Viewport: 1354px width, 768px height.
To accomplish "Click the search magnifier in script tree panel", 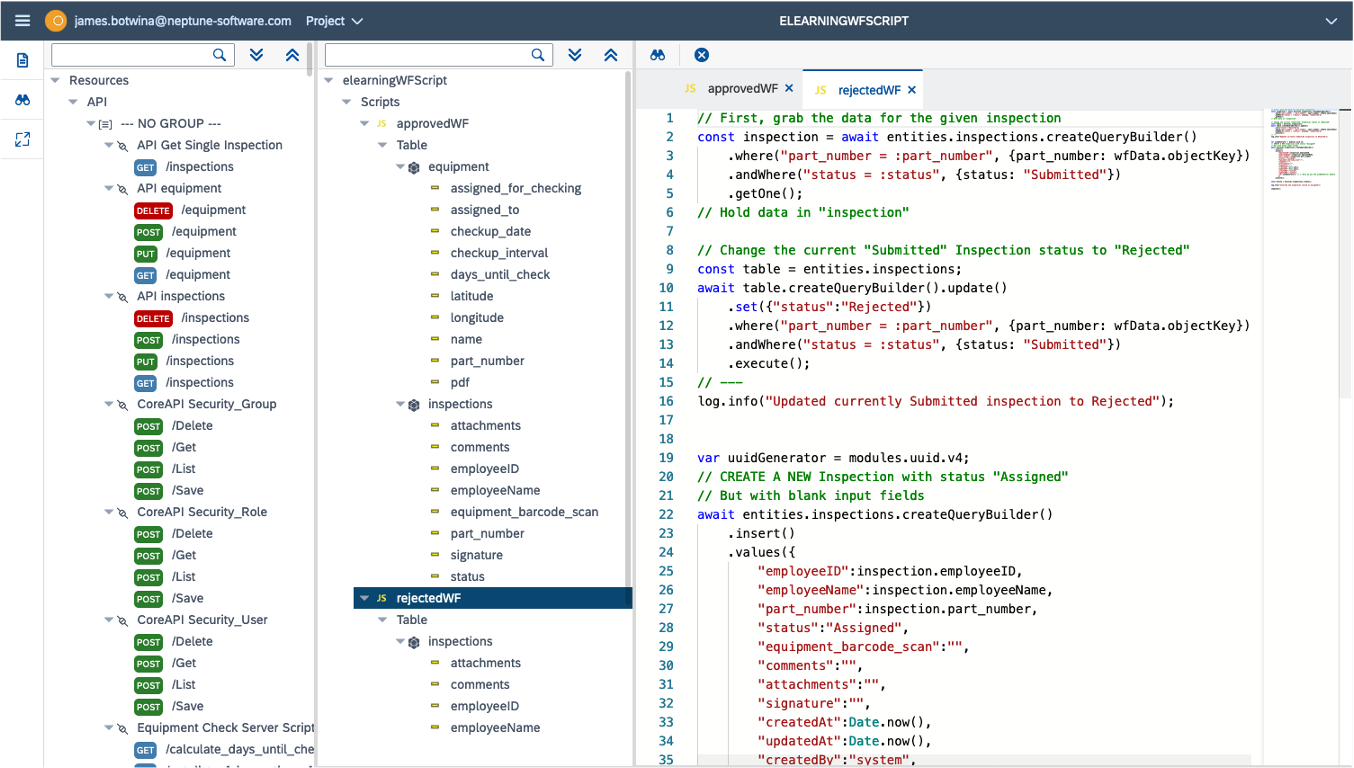I will (538, 55).
